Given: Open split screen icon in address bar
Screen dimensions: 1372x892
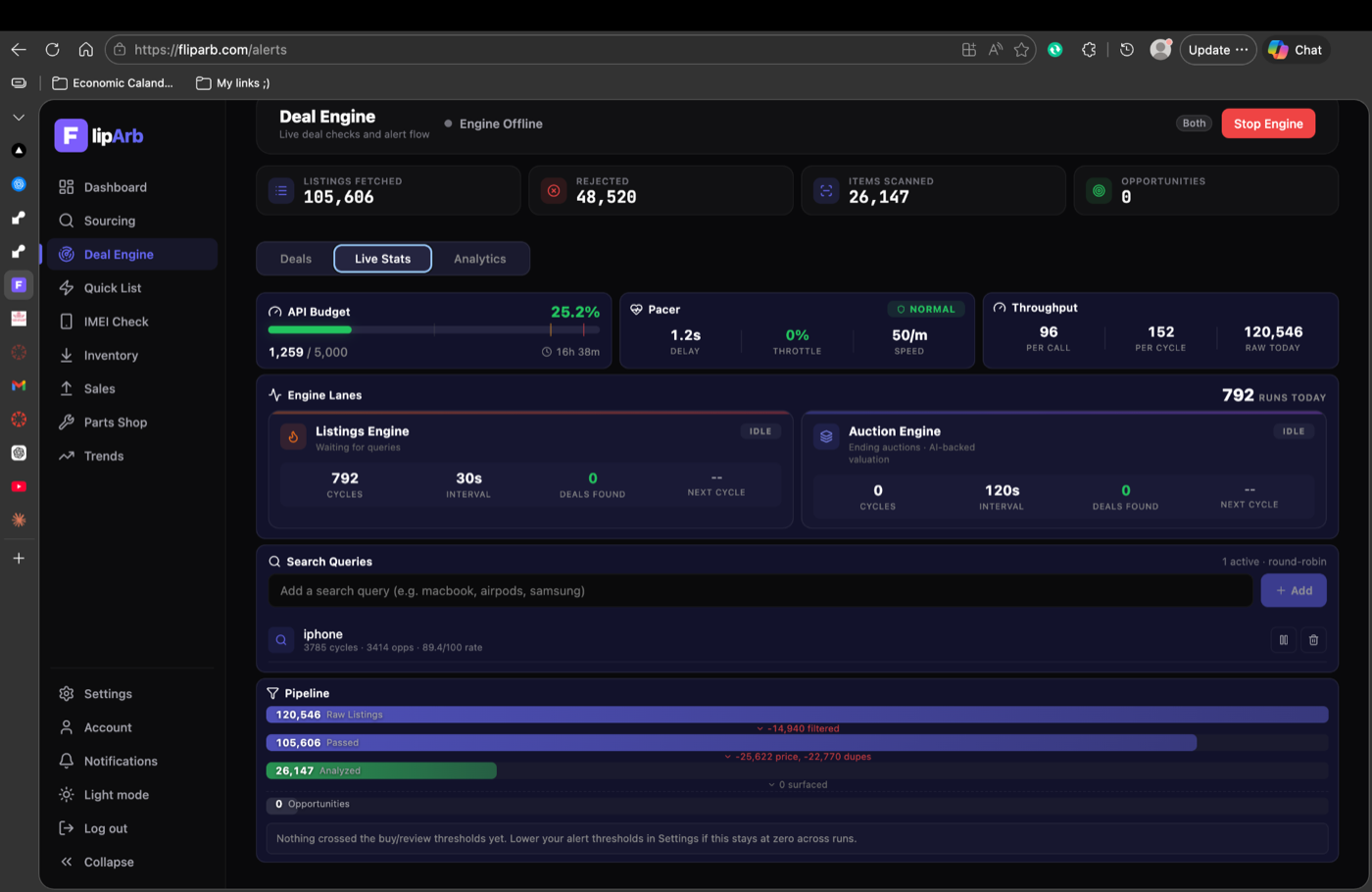Looking at the screenshot, I should (x=968, y=49).
